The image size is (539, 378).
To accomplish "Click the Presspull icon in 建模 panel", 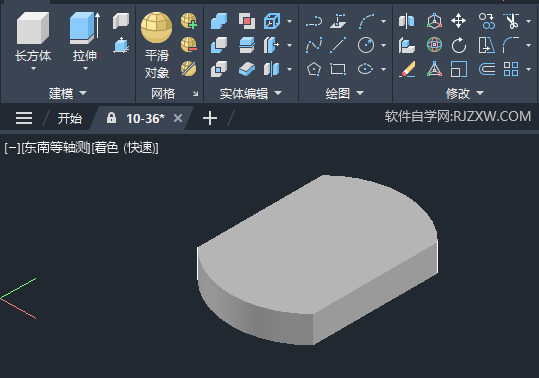I will click(x=121, y=45).
